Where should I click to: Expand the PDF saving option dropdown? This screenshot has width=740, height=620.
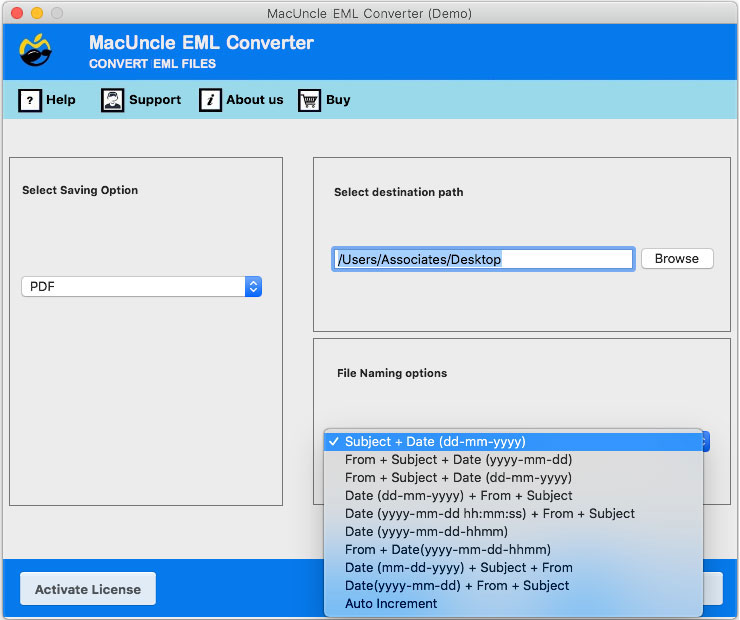[142, 286]
